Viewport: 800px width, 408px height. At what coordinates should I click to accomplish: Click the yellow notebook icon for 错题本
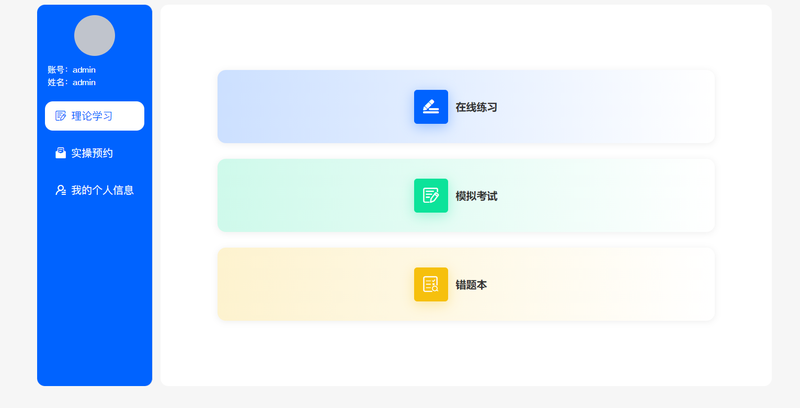431,284
